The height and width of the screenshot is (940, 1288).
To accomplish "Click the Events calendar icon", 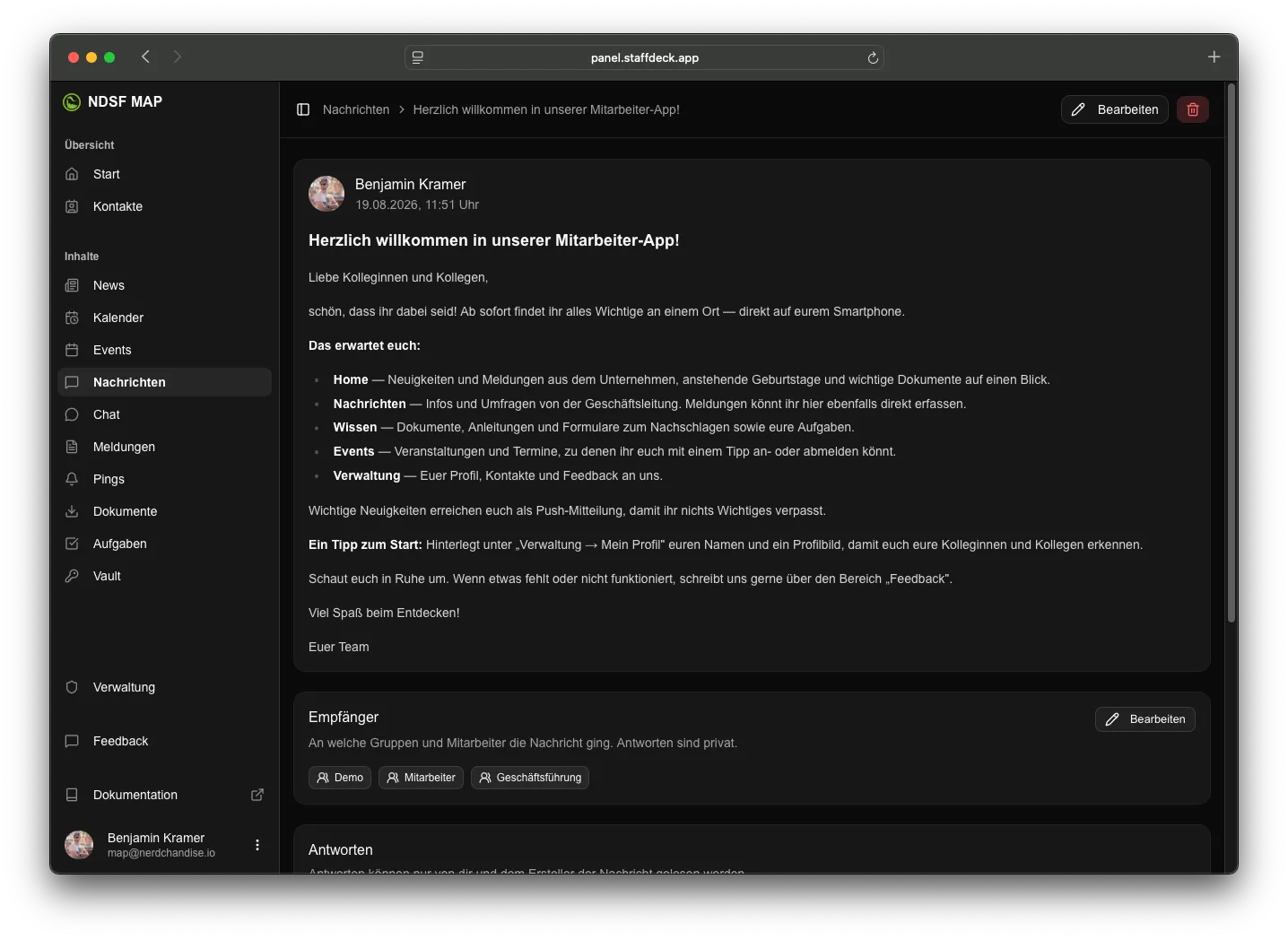I will [72, 350].
